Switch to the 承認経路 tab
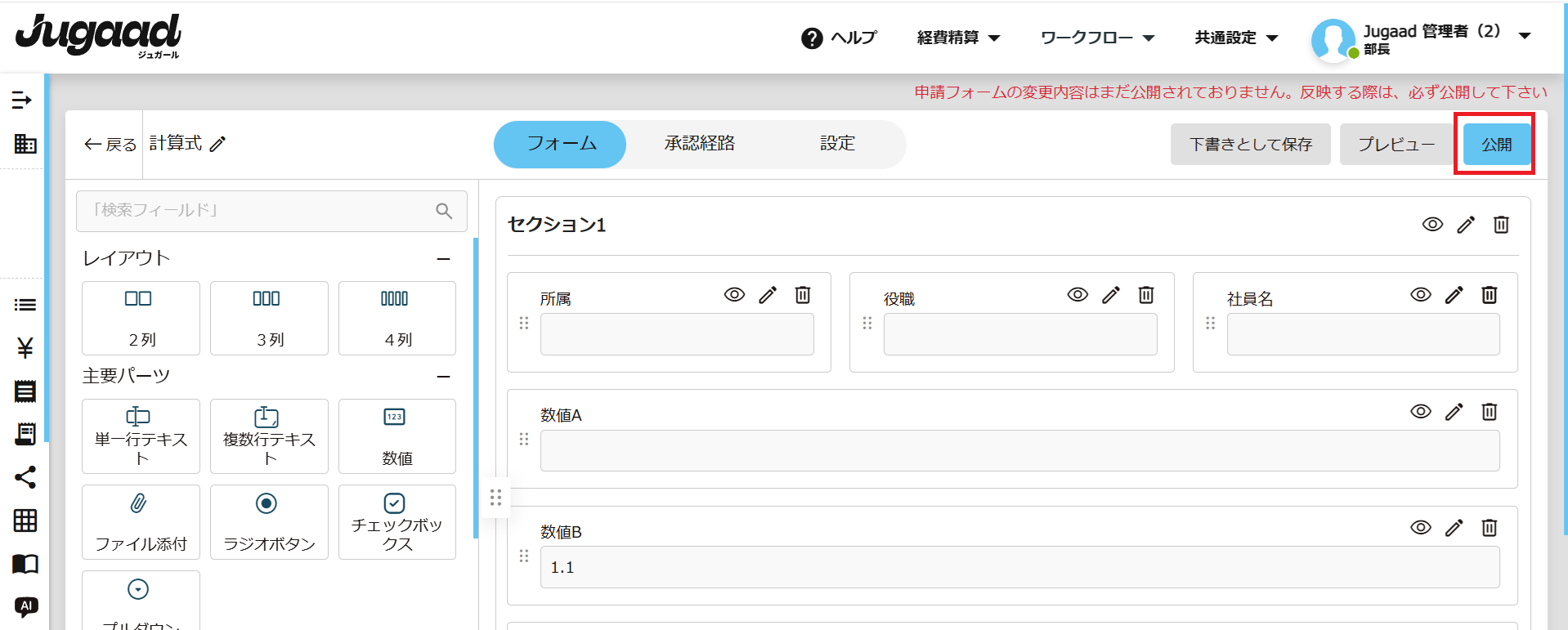The height and width of the screenshot is (630, 1568). (x=699, y=144)
